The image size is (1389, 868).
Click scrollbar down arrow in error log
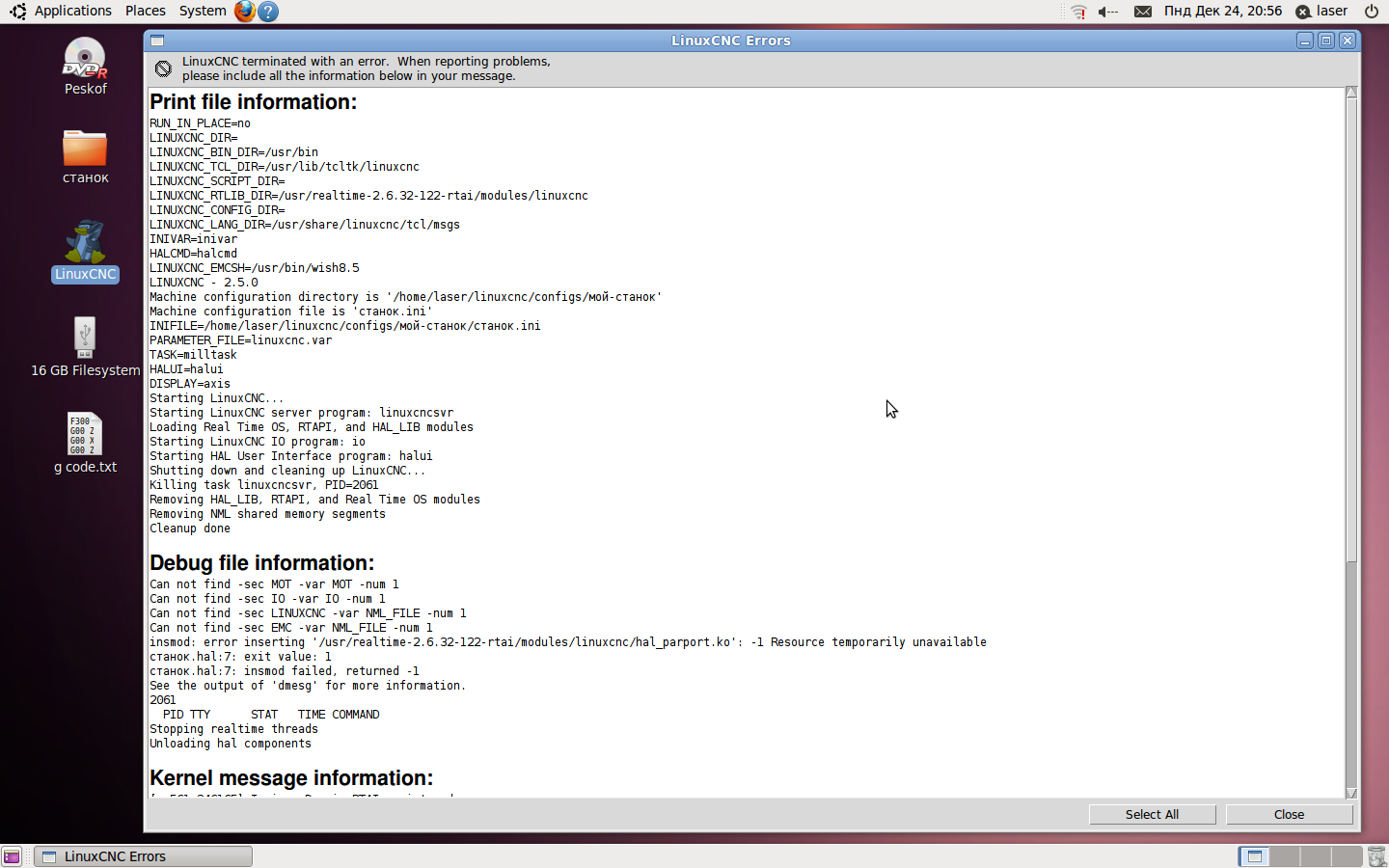click(x=1351, y=793)
